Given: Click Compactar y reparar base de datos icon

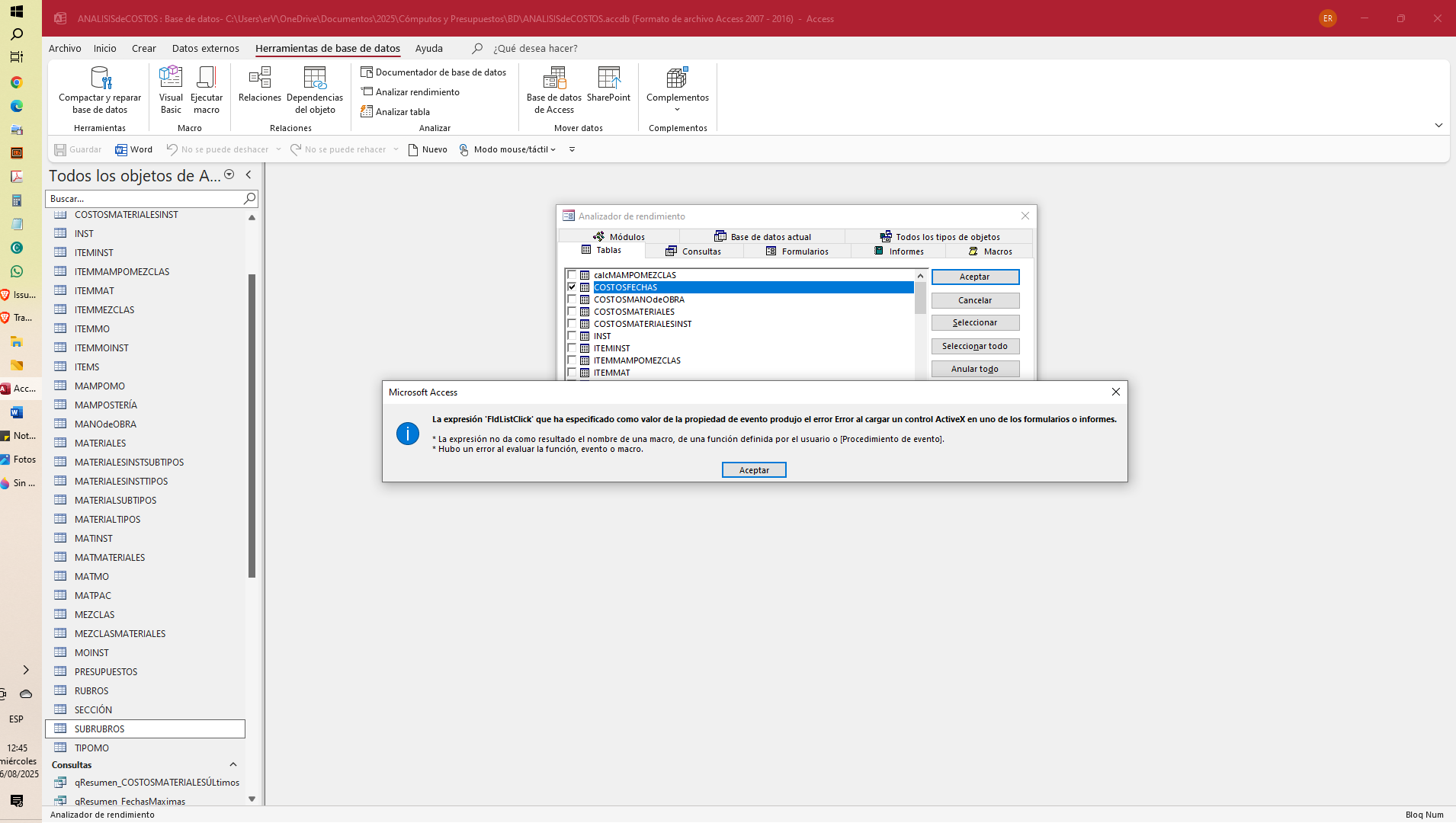Looking at the screenshot, I should (x=100, y=90).
